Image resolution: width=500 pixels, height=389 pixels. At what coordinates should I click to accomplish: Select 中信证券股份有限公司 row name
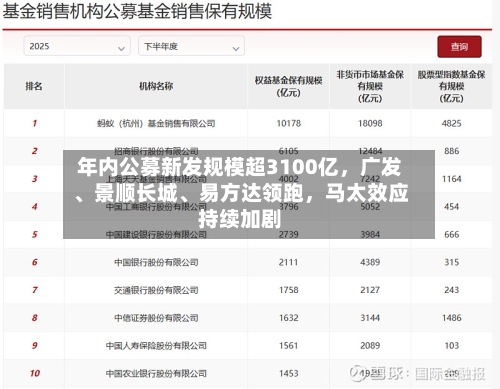[156, 318]
